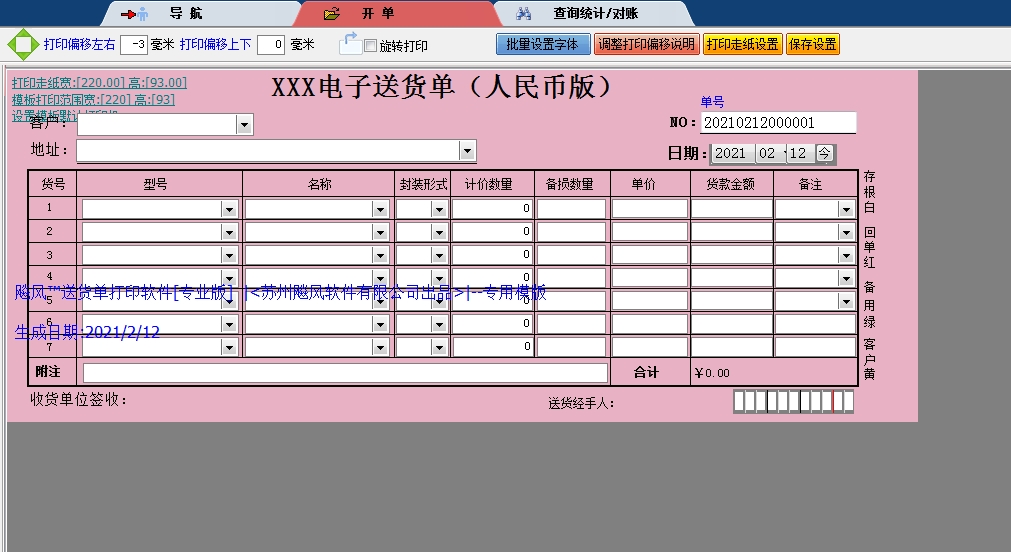This screenshot has height=552, width=1011.
Task: Expand row 1 备注 dropdown
Action: pos(846,209)
